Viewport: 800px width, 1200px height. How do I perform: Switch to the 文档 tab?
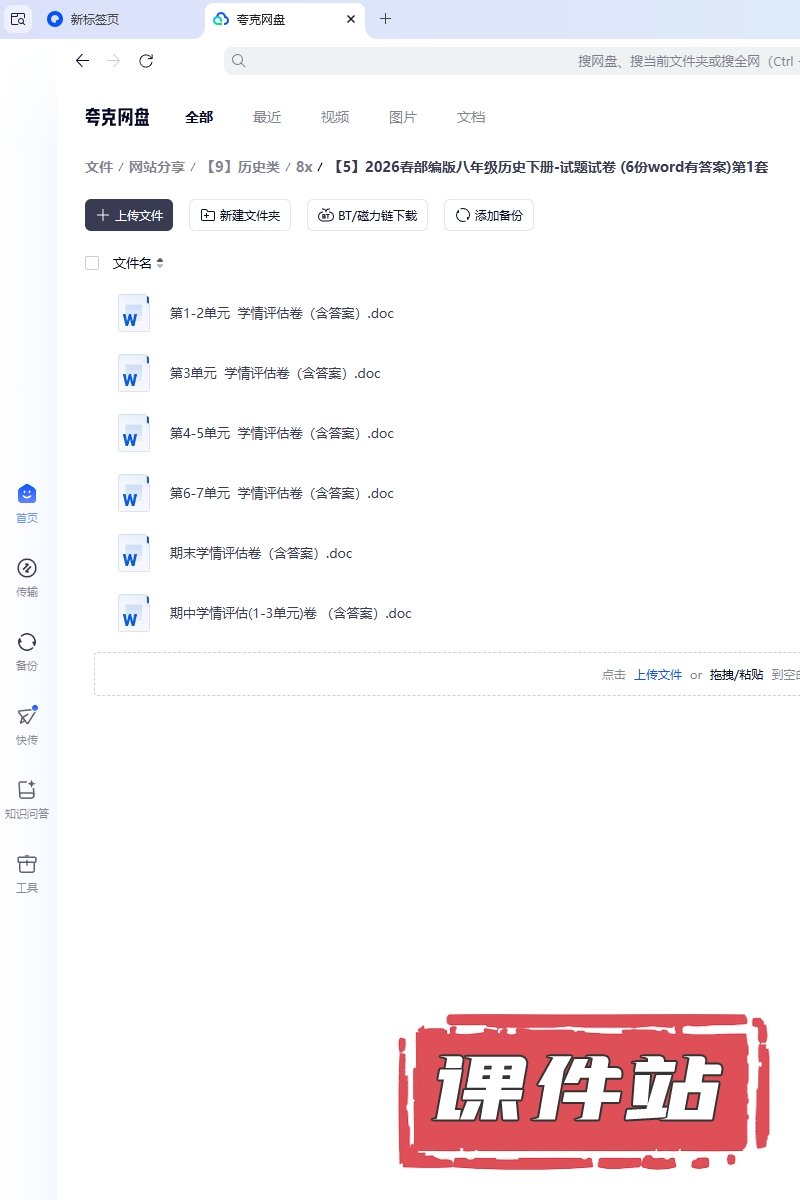[x=471, y=117]
